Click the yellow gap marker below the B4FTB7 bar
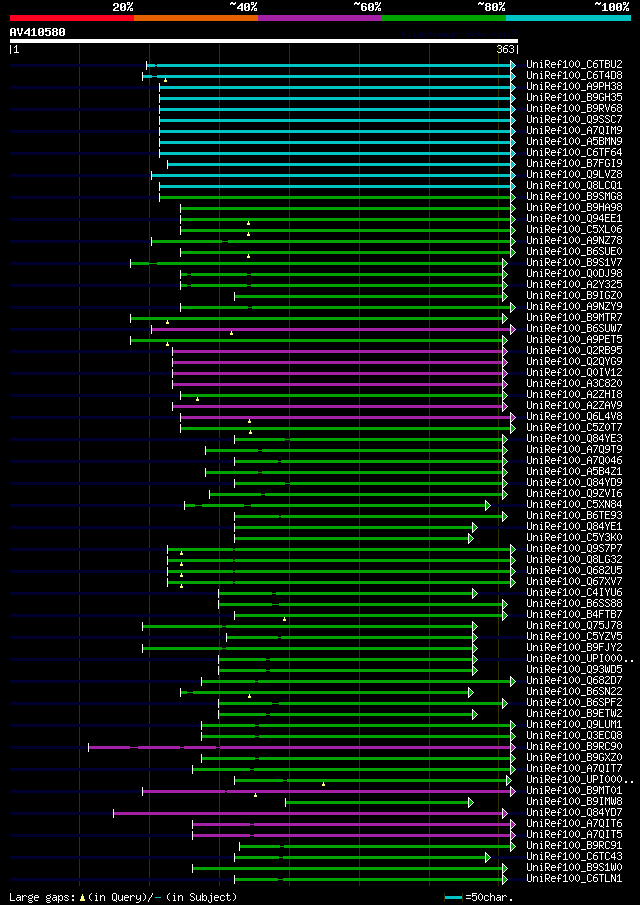Image resolution: width=640 pixels, height=905 pixels. pyautogui.click(x=285, y=619)
